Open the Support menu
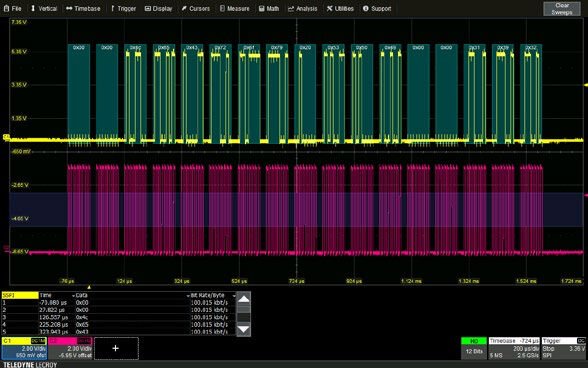The width and height of the screenshot is (588, 368). coord(377,8)
